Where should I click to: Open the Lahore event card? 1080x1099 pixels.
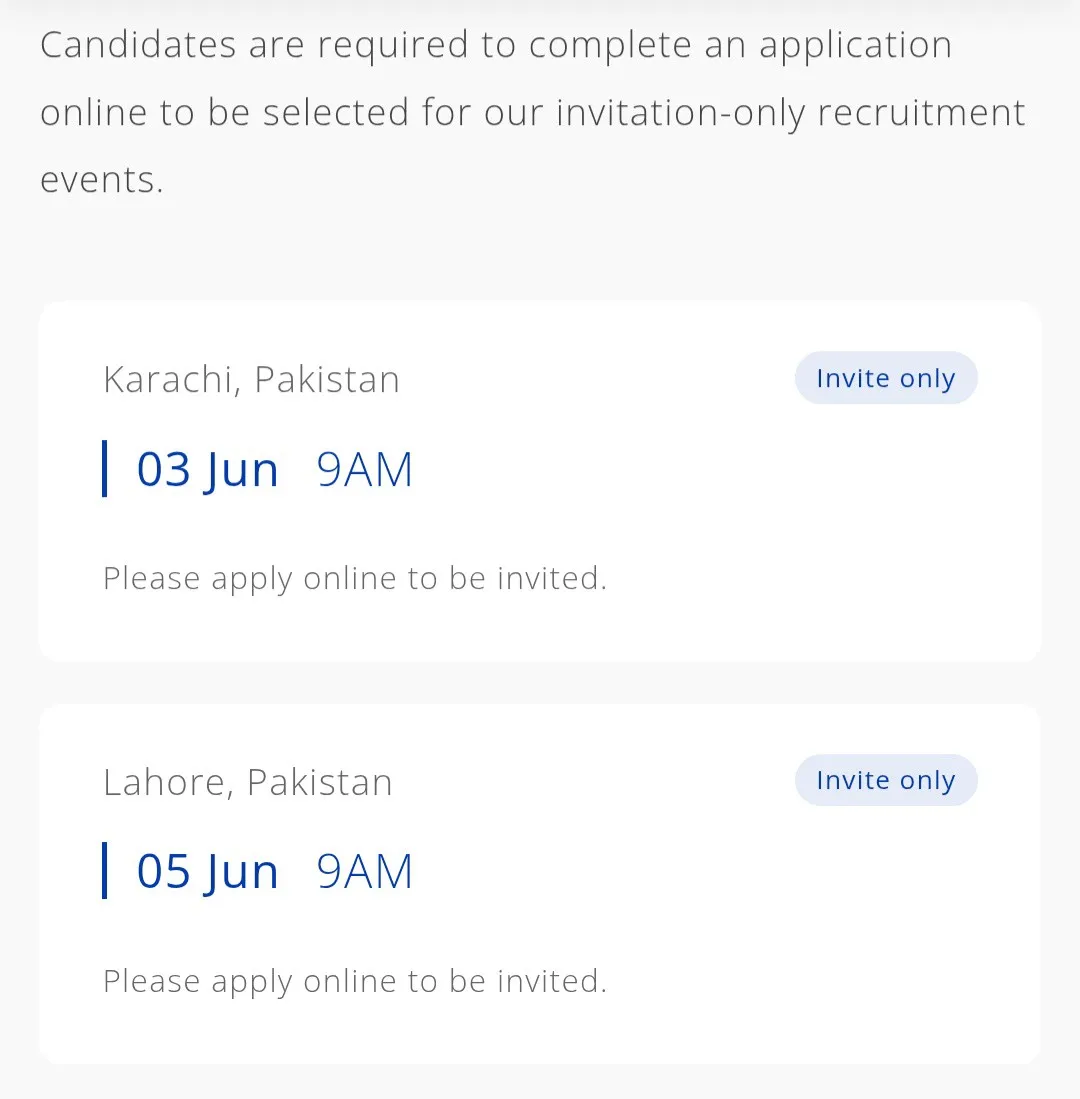[x=540, y=885]
